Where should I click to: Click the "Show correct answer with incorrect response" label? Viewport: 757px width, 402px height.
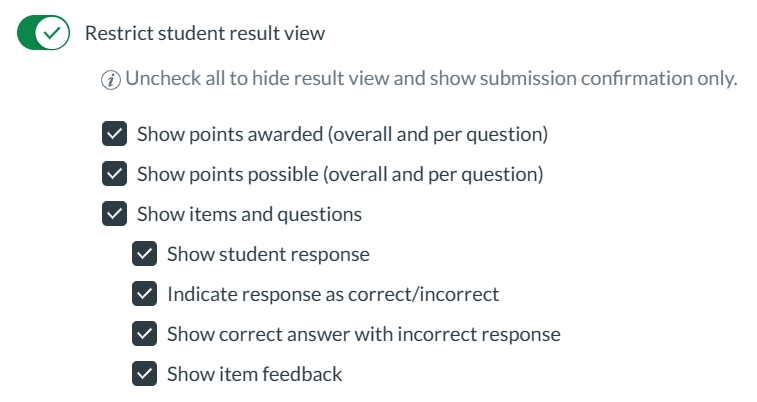(x=363, y=334)
